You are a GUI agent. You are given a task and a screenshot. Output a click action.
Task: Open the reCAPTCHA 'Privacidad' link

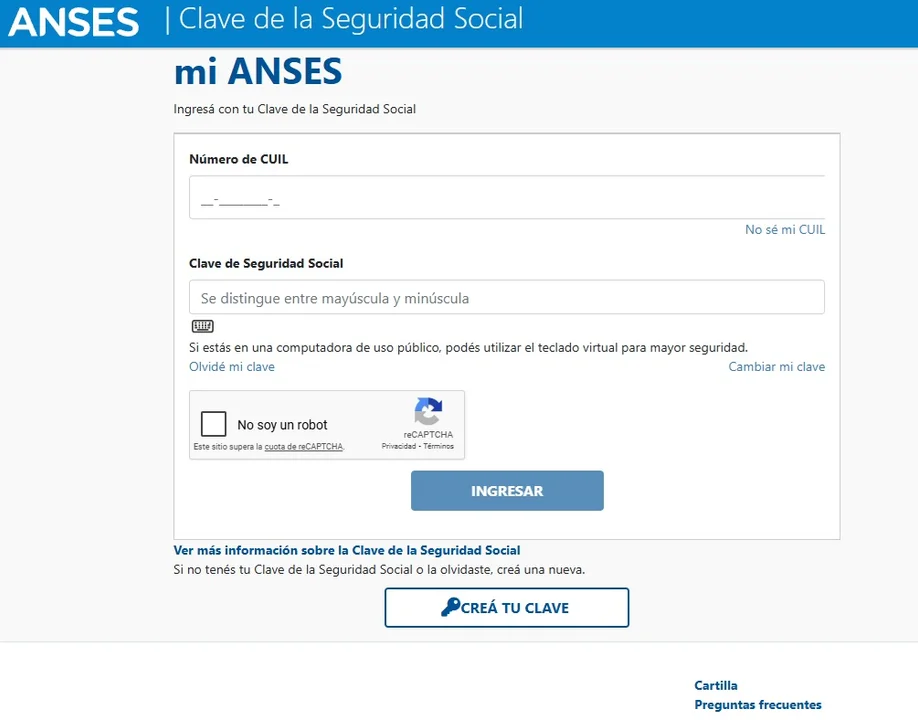click(x=398, y=447)
